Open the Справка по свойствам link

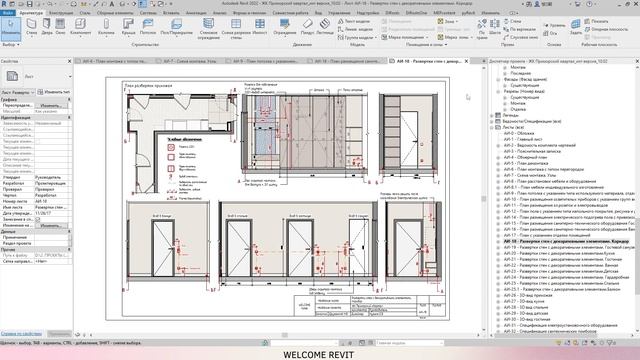tap(21, 333)
